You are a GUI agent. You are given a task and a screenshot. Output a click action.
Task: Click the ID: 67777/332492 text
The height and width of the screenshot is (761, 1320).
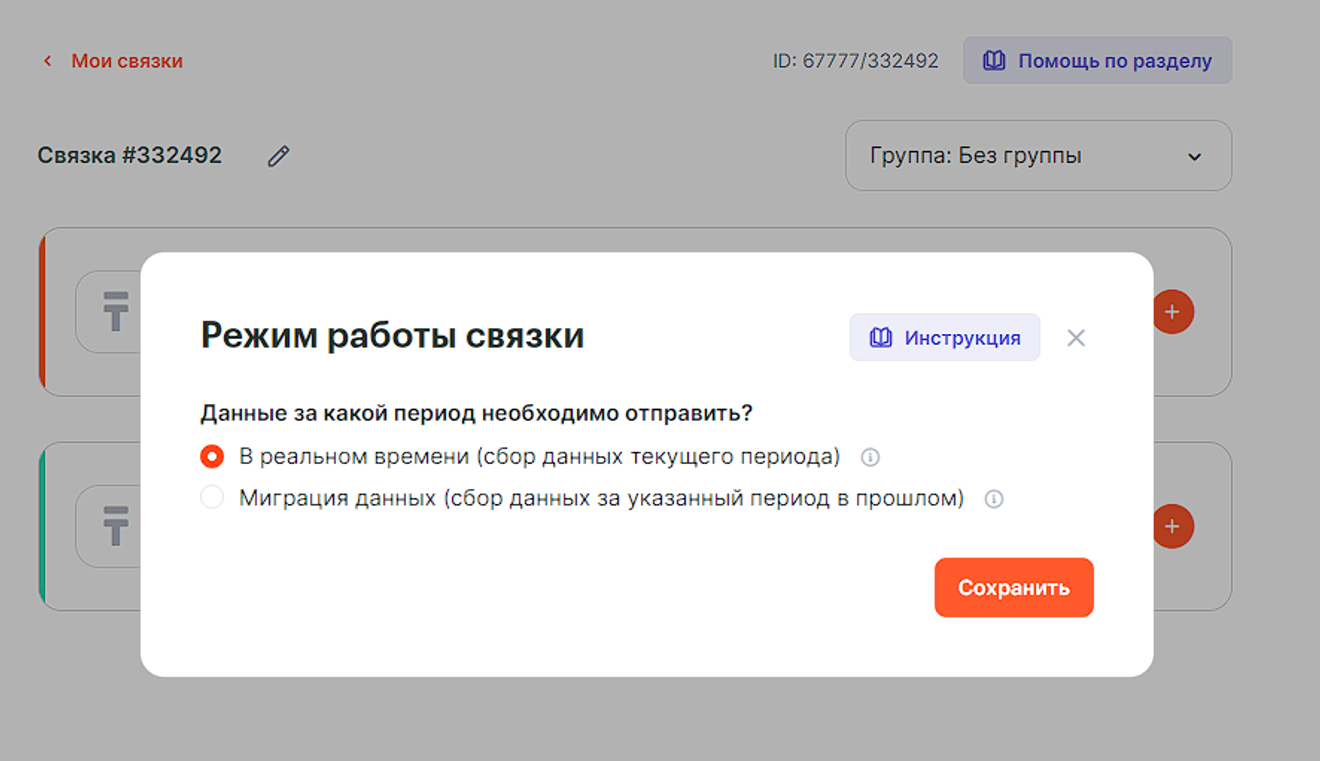[x=855, y=61]
